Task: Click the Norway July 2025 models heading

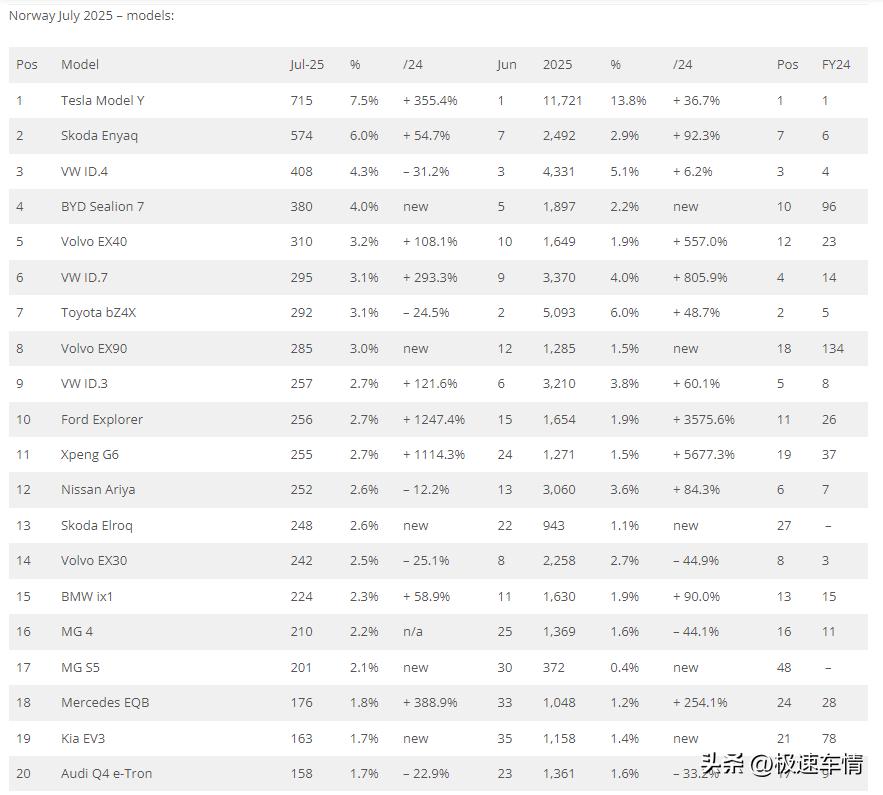Action: tap(91, 16)
